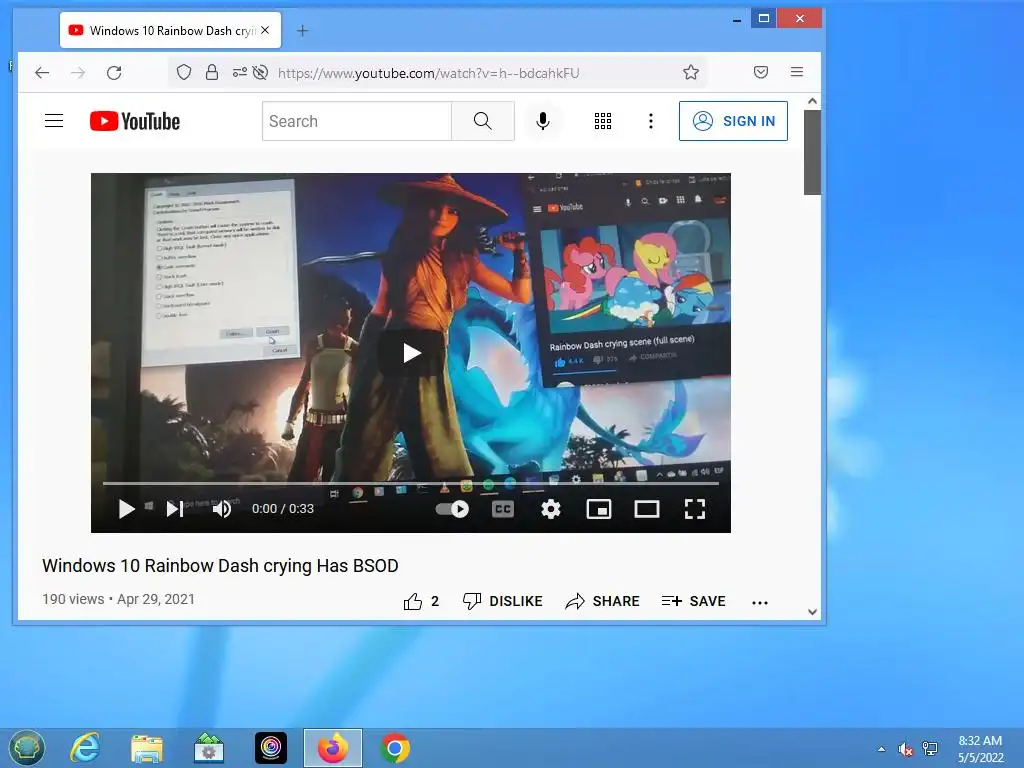This screenshot has width=1024, height=768.
Task: Enable the miniplayer
Action: 599,509
